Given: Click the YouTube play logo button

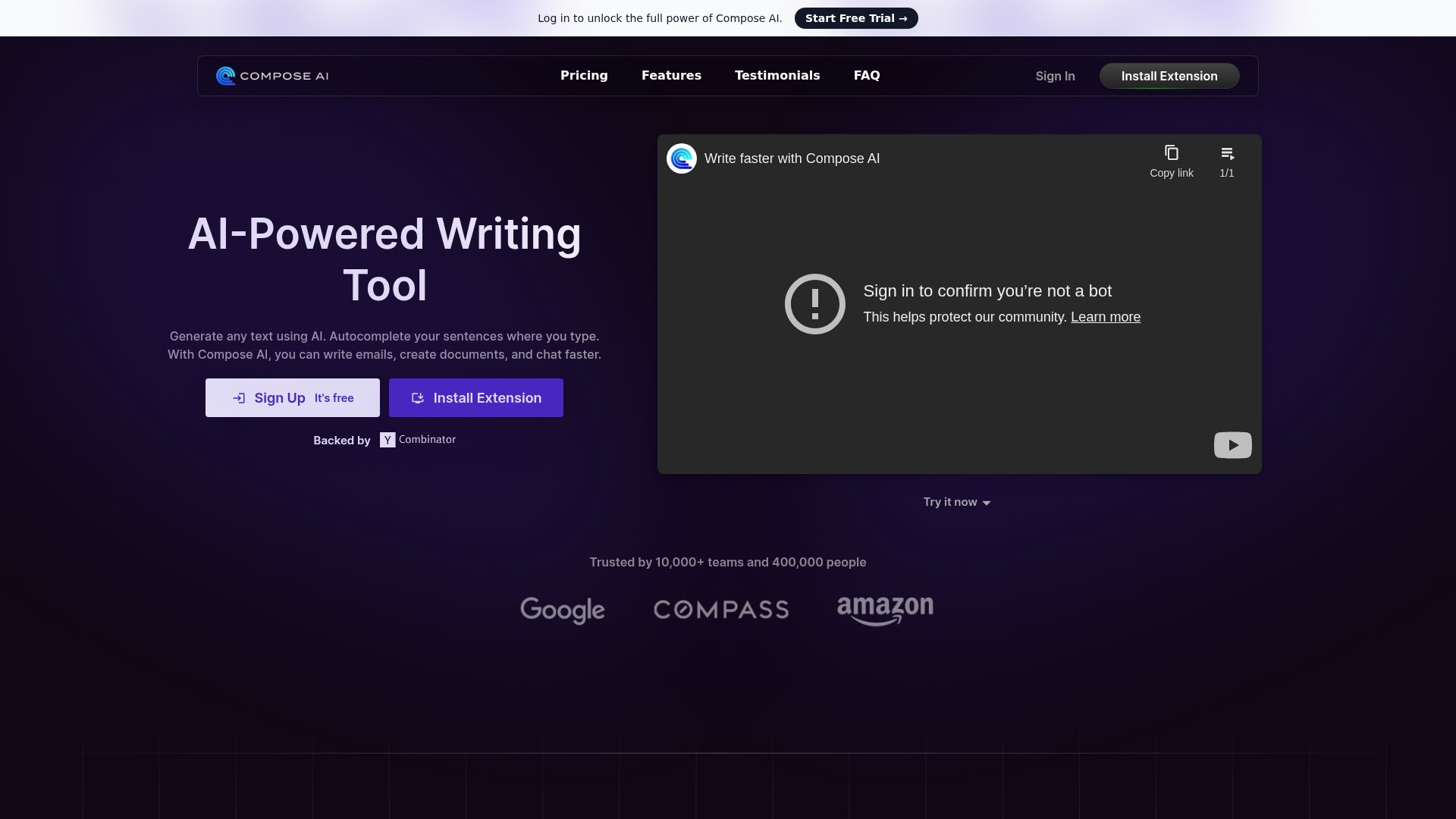Looking at the screenshot, I should pos(1232,445).
